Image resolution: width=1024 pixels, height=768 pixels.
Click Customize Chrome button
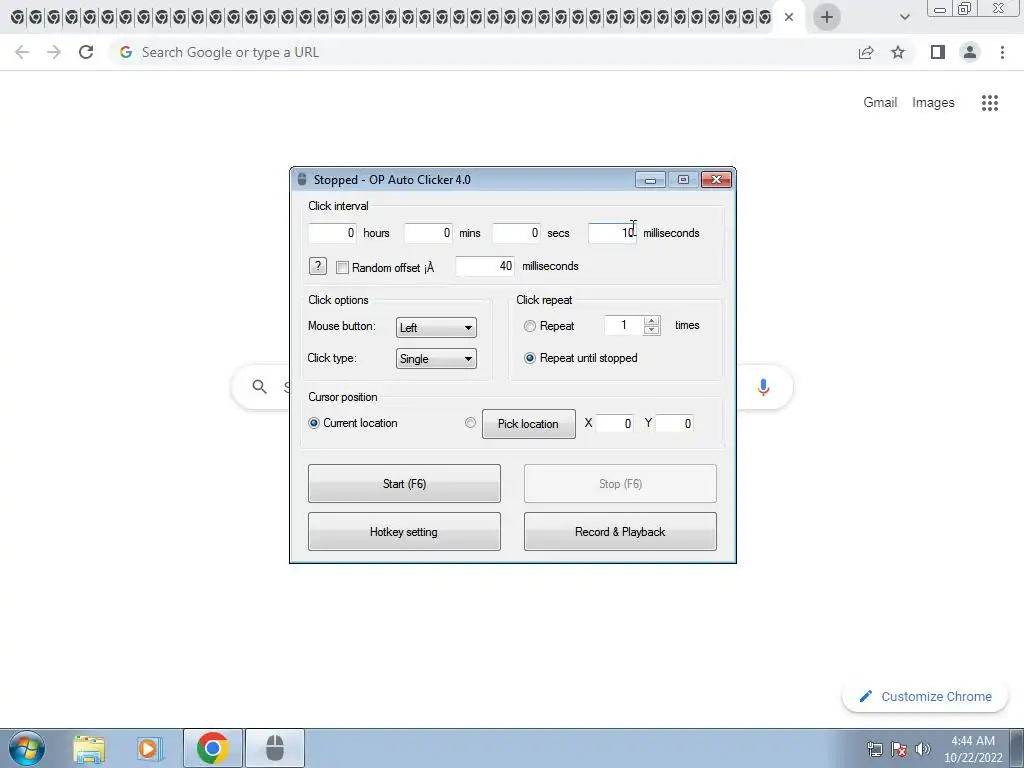point(925,697)
